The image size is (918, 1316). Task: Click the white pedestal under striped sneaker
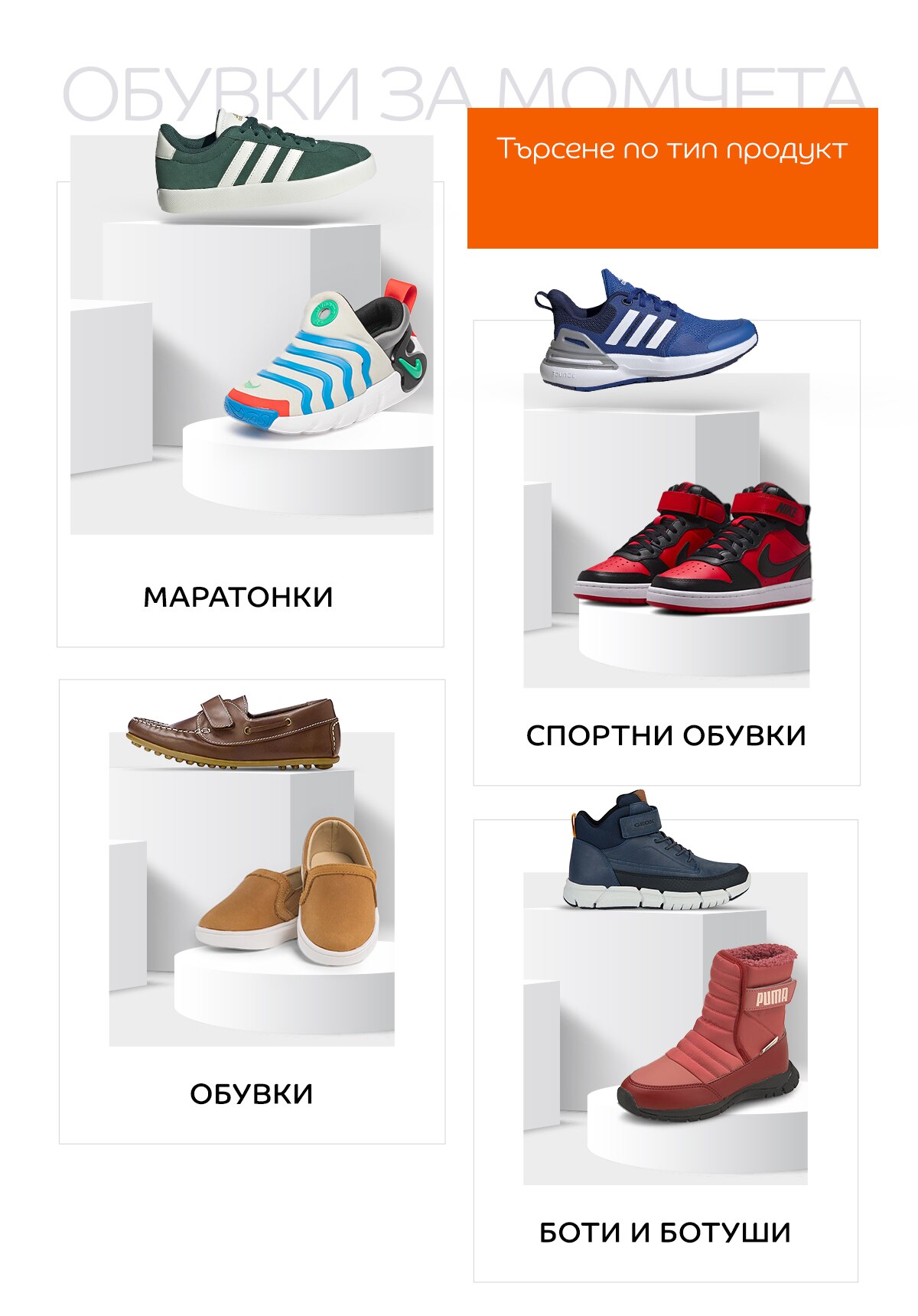click(x=308, y=467)
